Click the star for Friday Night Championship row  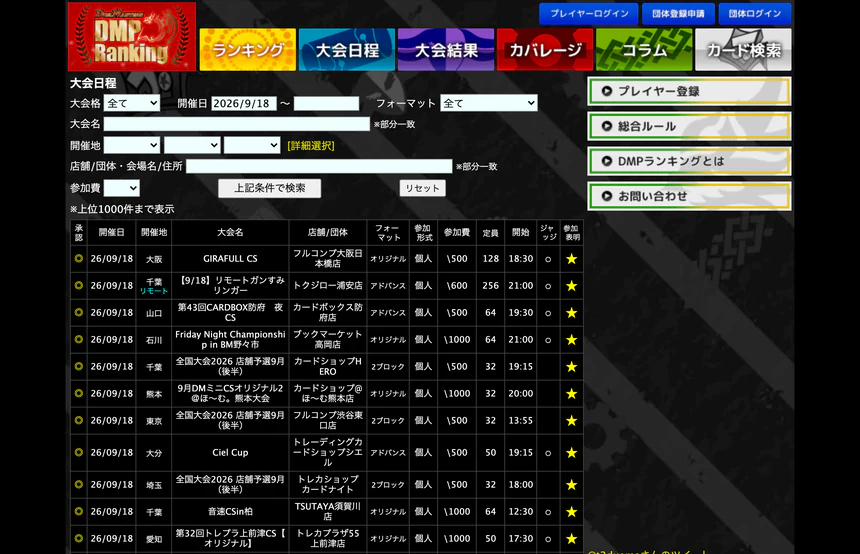(x=572, y=340)
